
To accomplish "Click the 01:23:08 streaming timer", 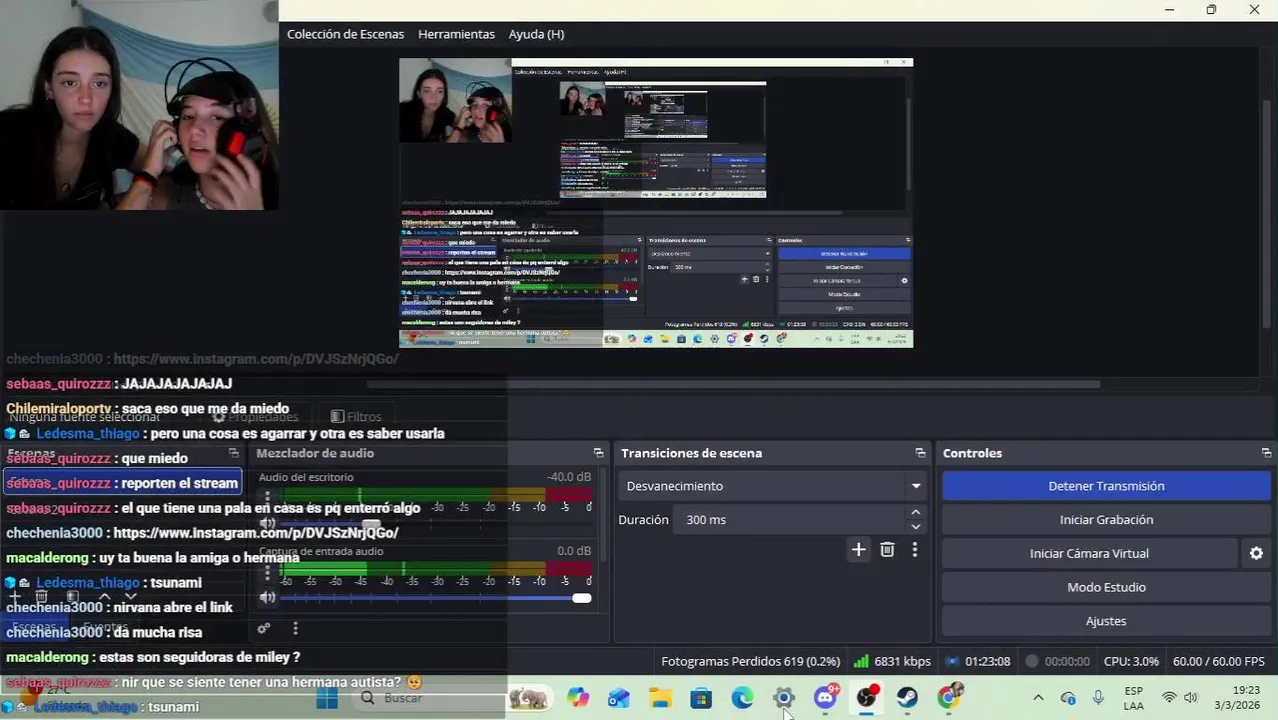I will click(978, 661).
